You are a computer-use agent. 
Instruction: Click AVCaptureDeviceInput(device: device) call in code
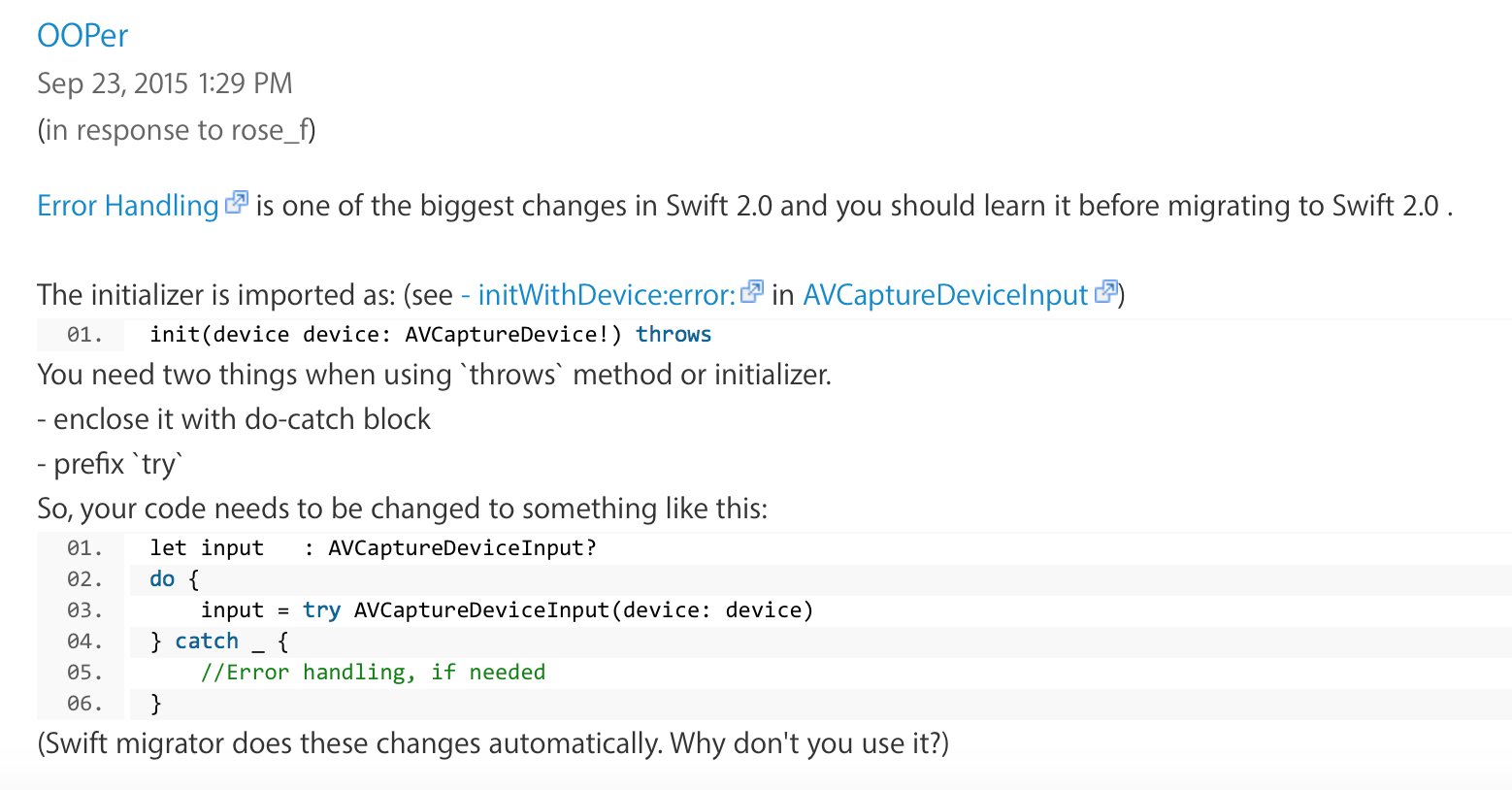click(x=583, y=610)
